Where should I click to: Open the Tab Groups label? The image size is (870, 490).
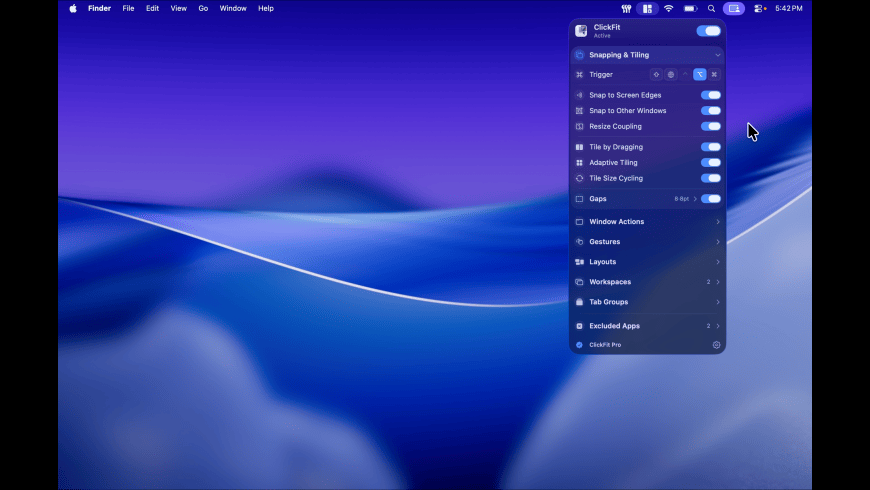(609, 301)
